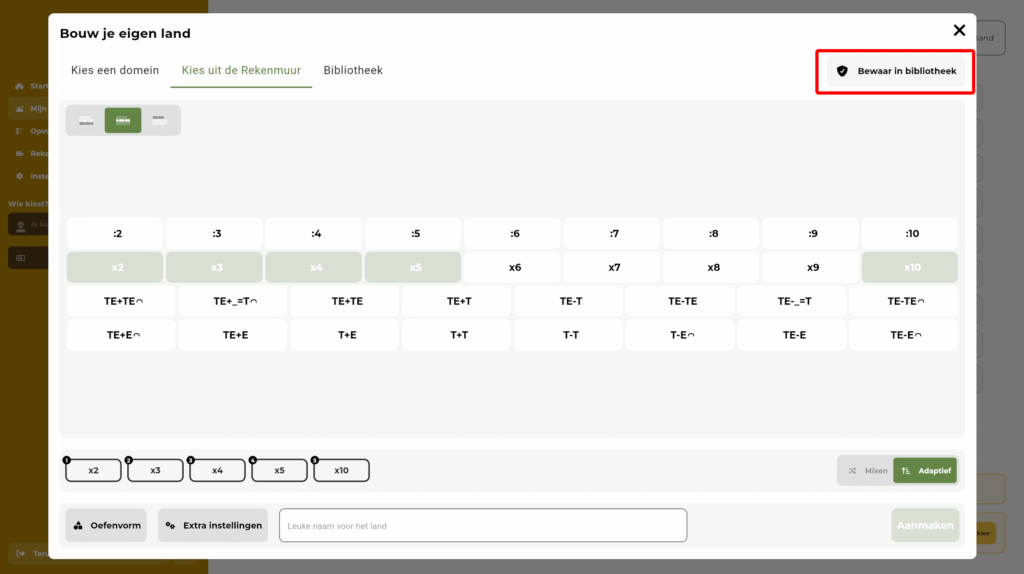Open the Bibliotheek tab
This screenshot has height=574, width=1024.
coord(353,71)
